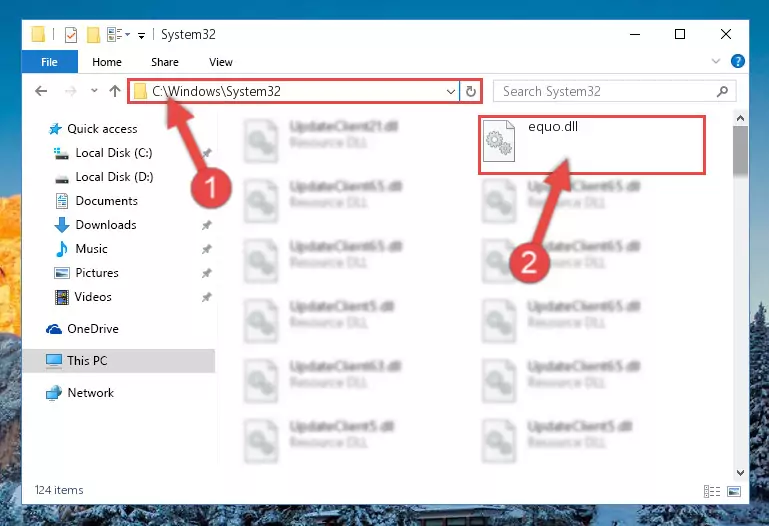Click the Downloads blue arrow icon
Image resolution: width=769 pixels, height=526 pixels.
(x=62, y=225)
